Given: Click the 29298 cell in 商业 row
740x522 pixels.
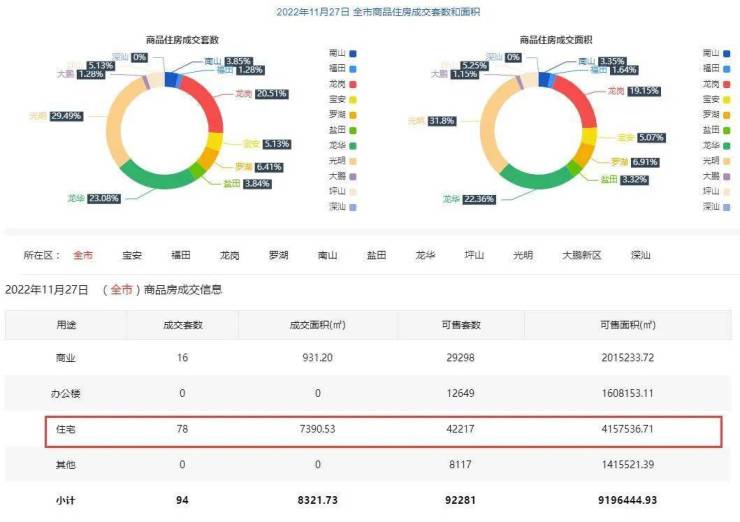Looking at the screenshot, I should (x=460, y=358).
